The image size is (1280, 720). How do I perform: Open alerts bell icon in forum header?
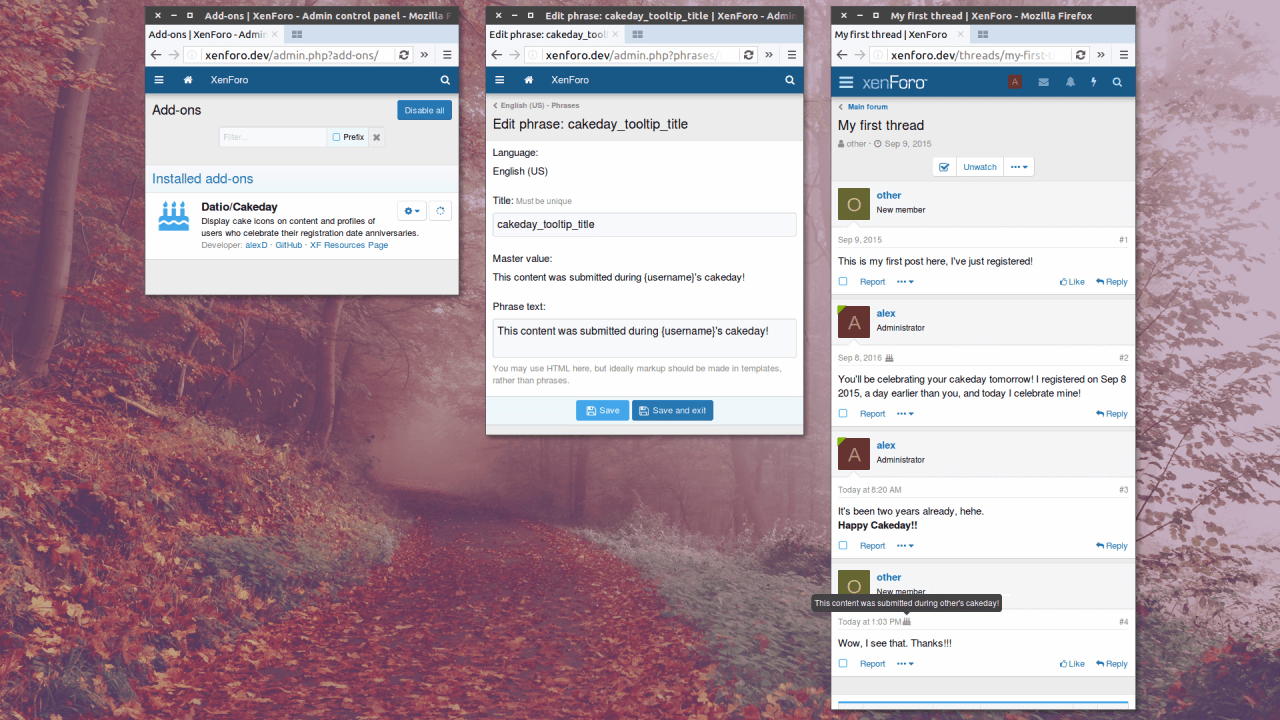(1070, 82)
